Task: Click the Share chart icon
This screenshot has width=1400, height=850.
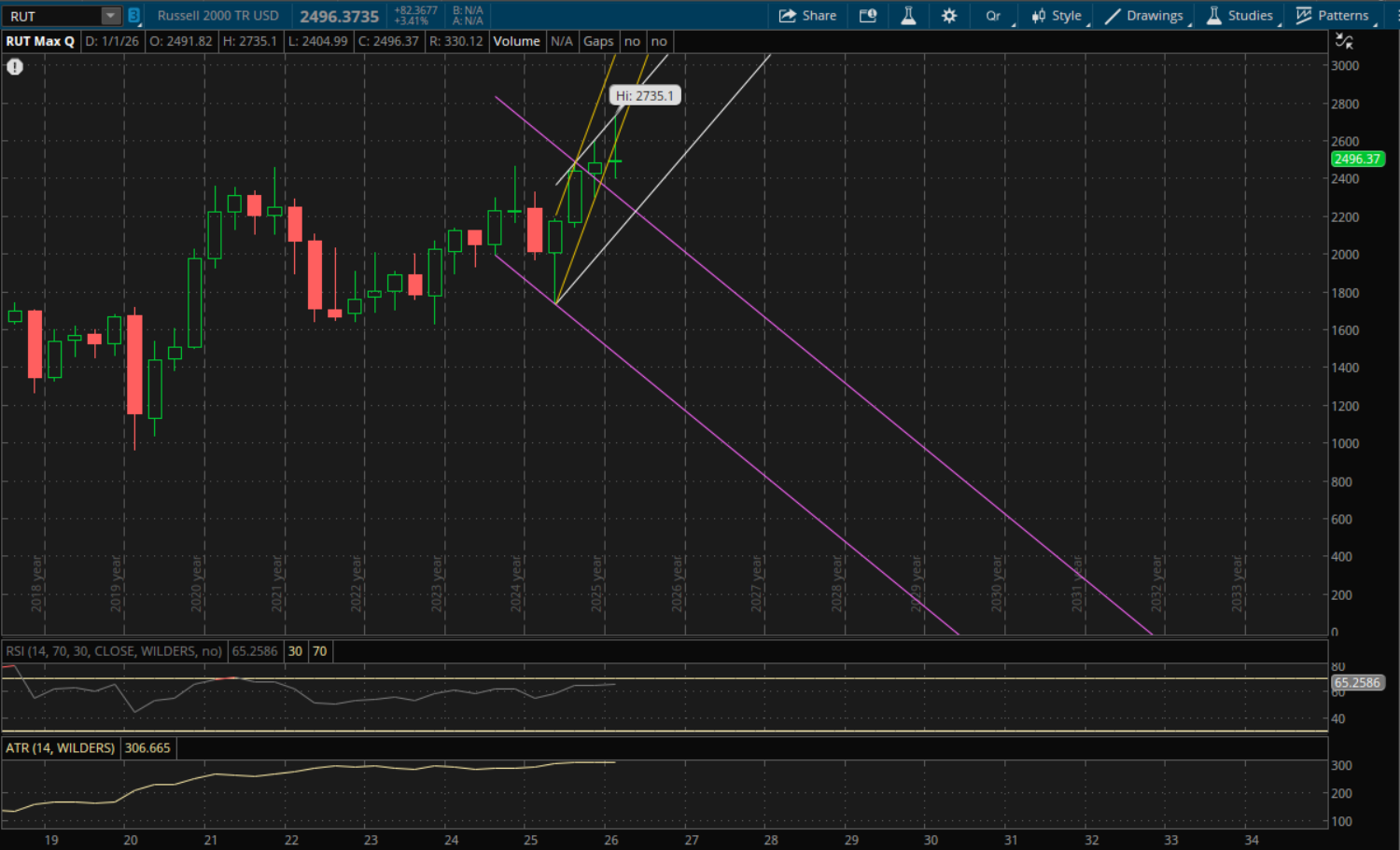Action: click(x=807, y=16)
